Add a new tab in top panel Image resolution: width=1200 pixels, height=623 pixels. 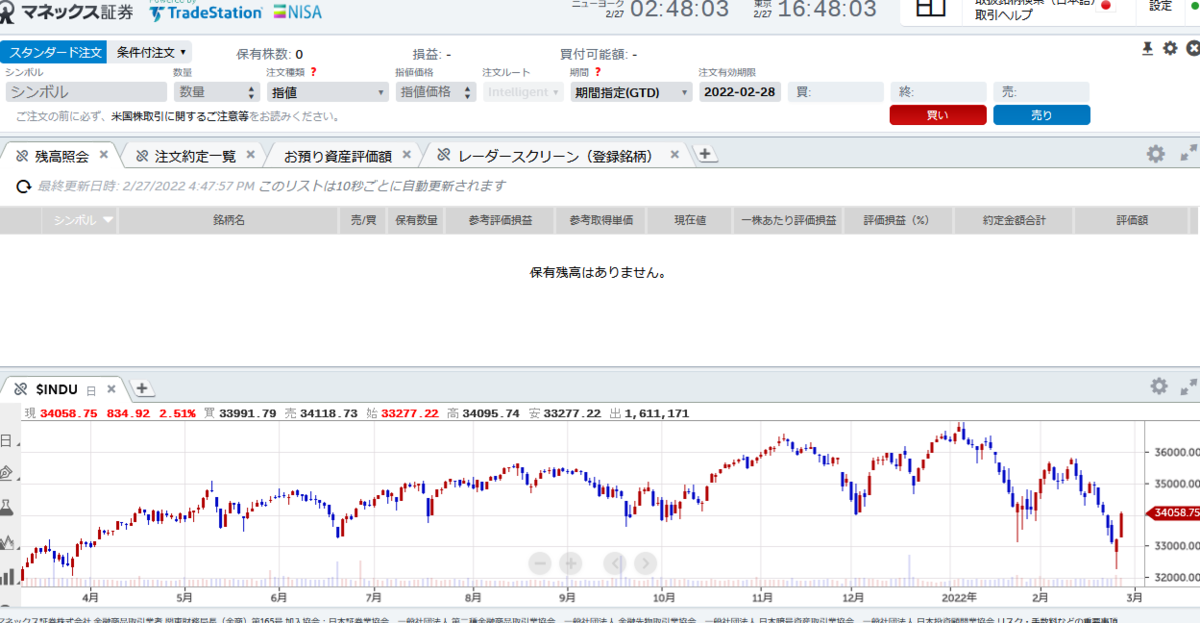705,154
